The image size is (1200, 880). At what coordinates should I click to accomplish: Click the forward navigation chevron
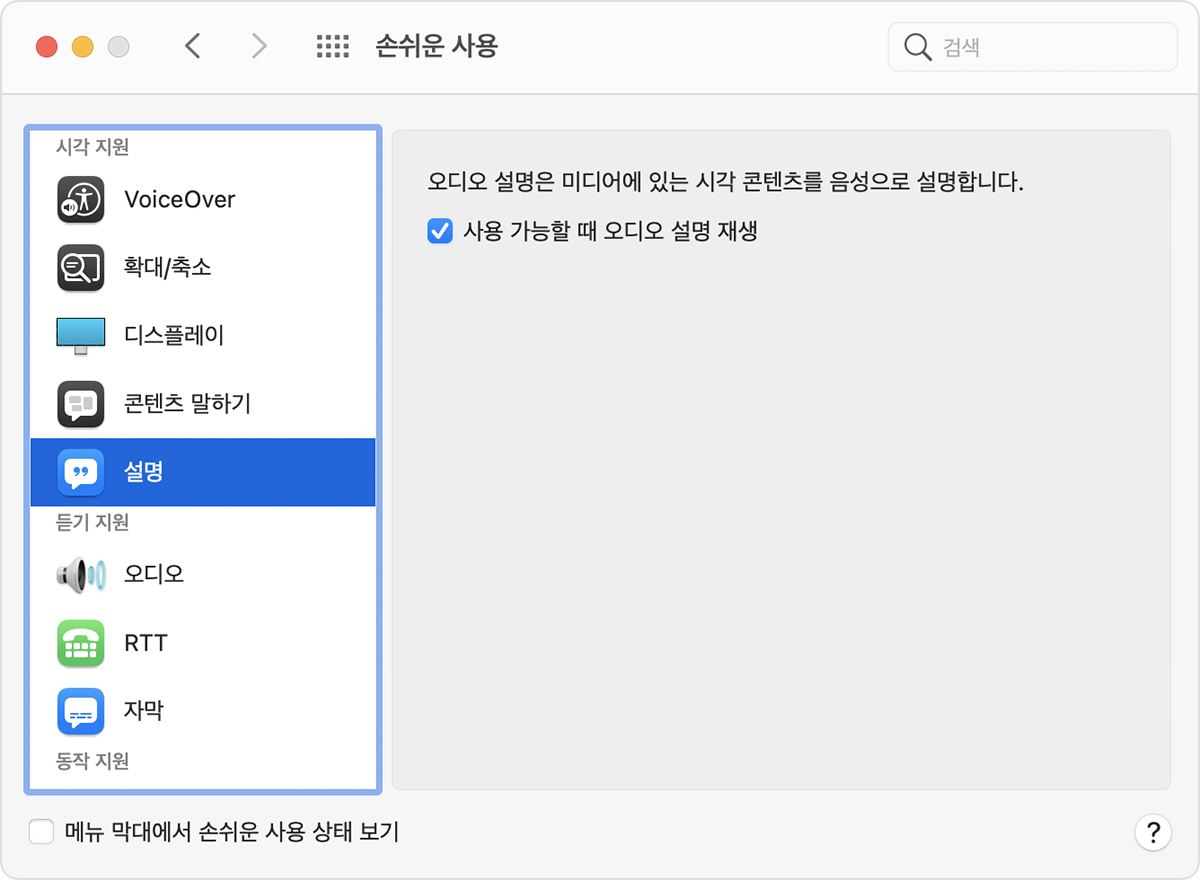pyautogui.click(x=258, y=46)
